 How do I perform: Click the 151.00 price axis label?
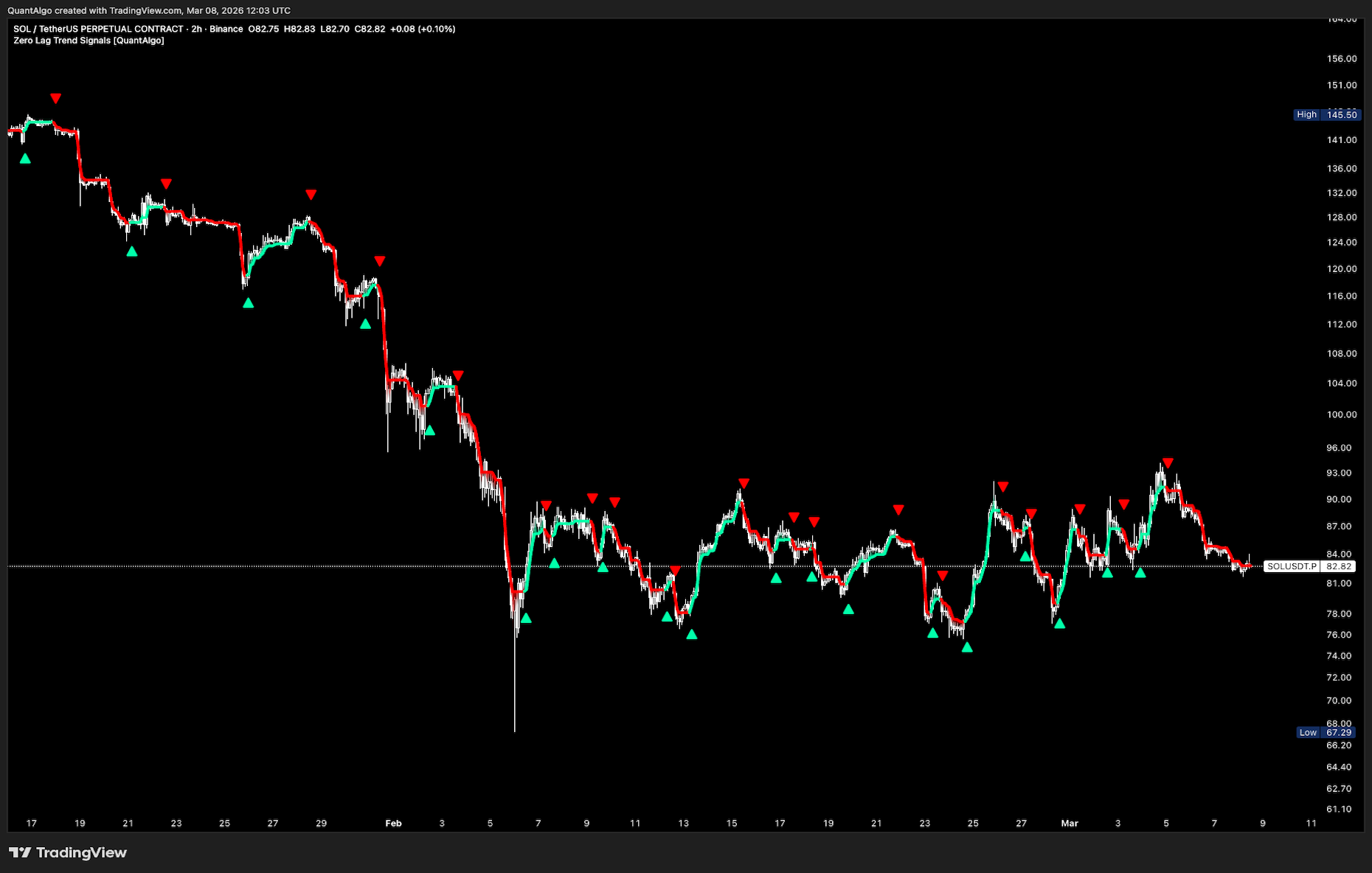point(1342,85)
